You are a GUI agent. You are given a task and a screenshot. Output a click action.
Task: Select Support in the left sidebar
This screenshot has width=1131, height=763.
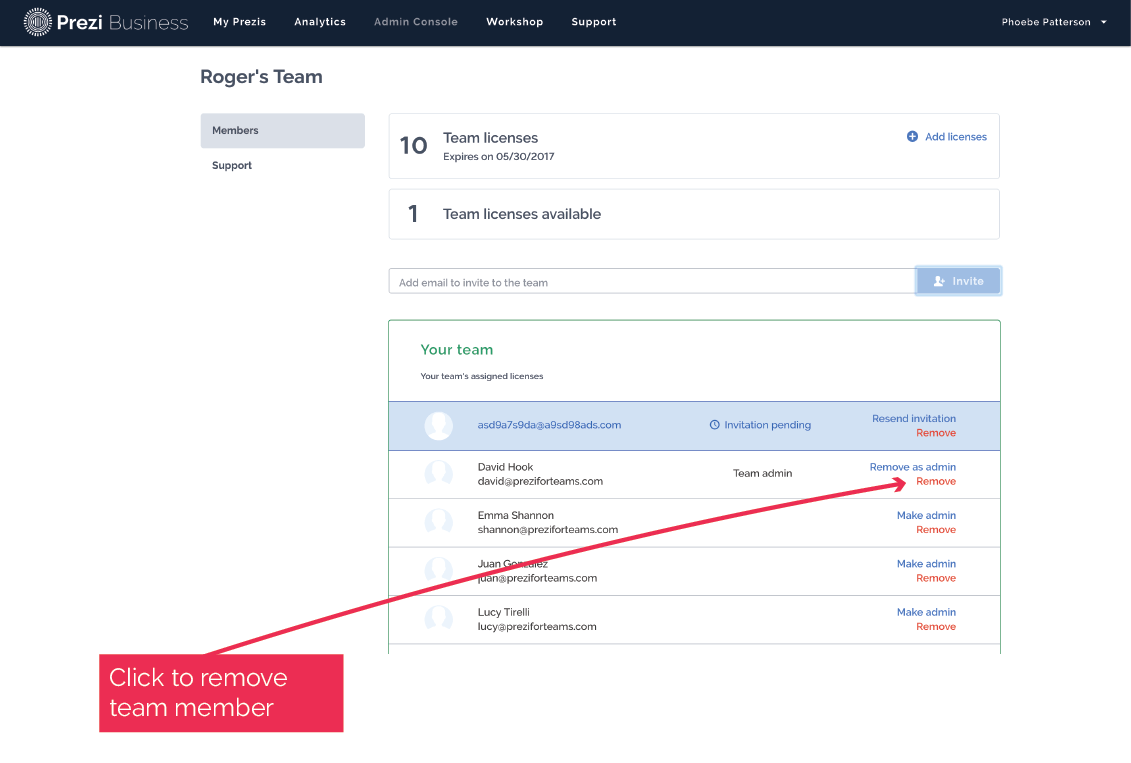[232, 166]
